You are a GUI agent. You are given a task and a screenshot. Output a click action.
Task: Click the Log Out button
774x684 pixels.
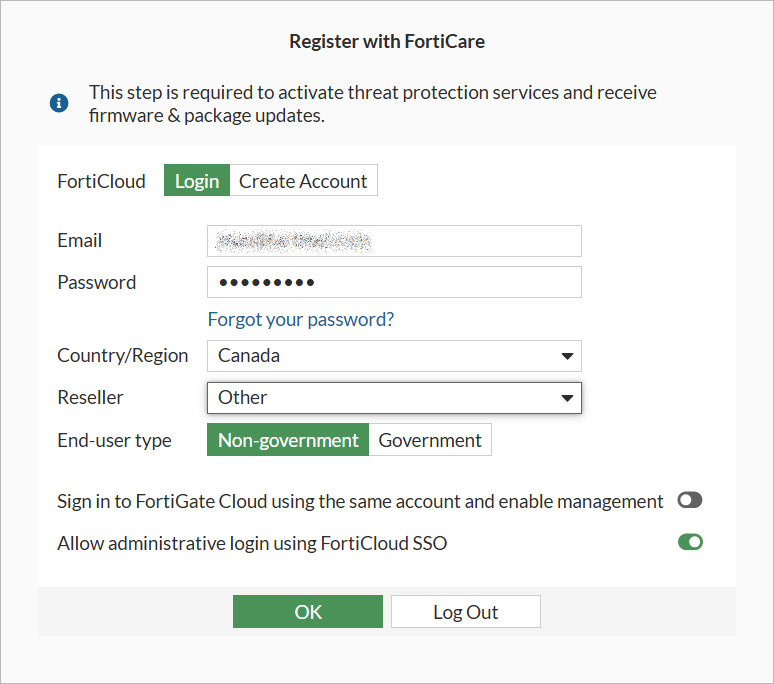(465, 612)
